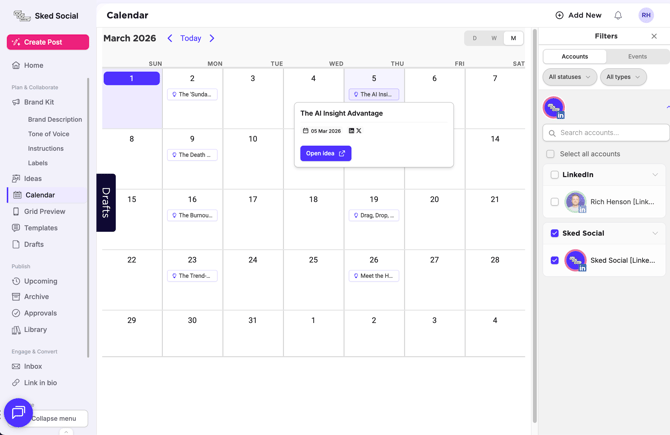Switch calendar to Day view
The width and height of the screenshot is (670, 435).
click(x=474, y=38)
